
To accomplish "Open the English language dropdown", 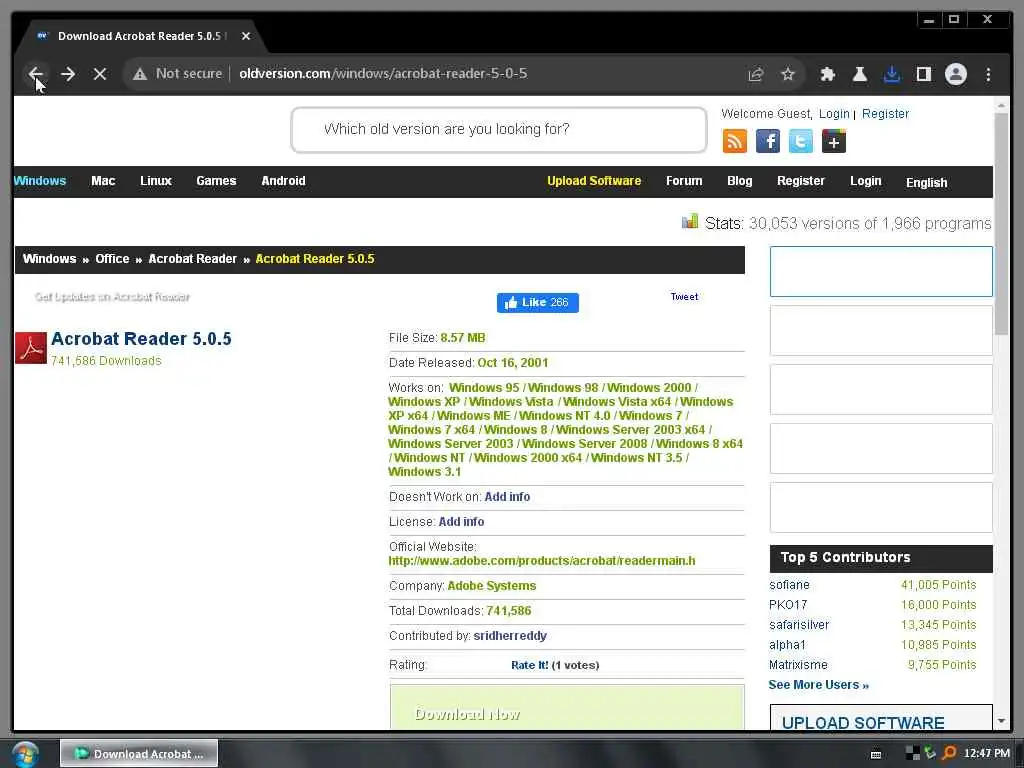I will tap(926, 183).
